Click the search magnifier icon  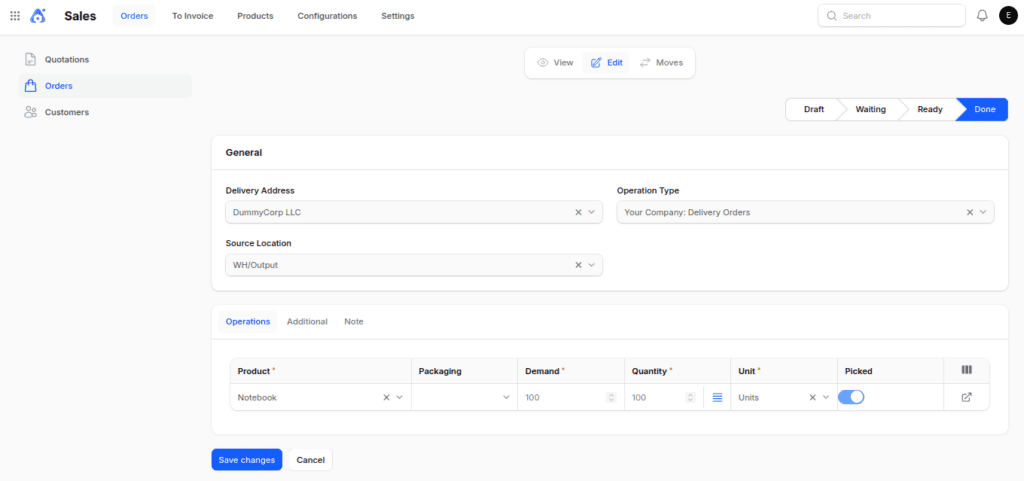[x=831, y=16]
